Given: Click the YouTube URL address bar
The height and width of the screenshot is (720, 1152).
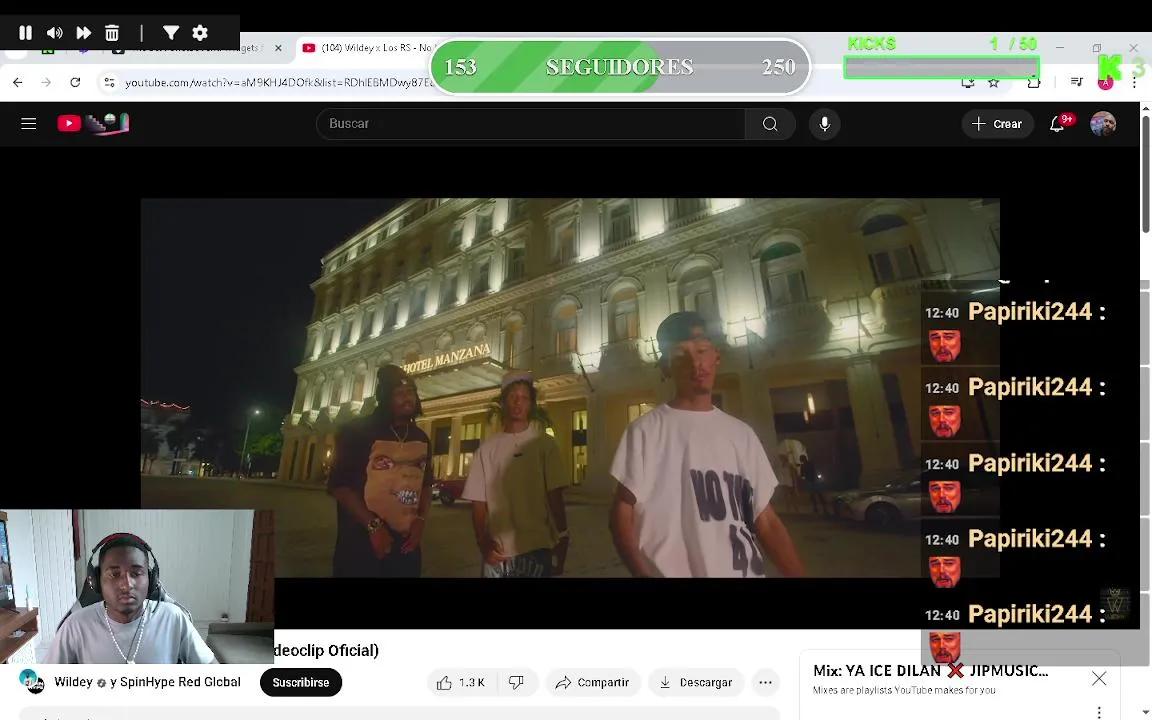Looking at the screenshot, I should pos(279,82).
